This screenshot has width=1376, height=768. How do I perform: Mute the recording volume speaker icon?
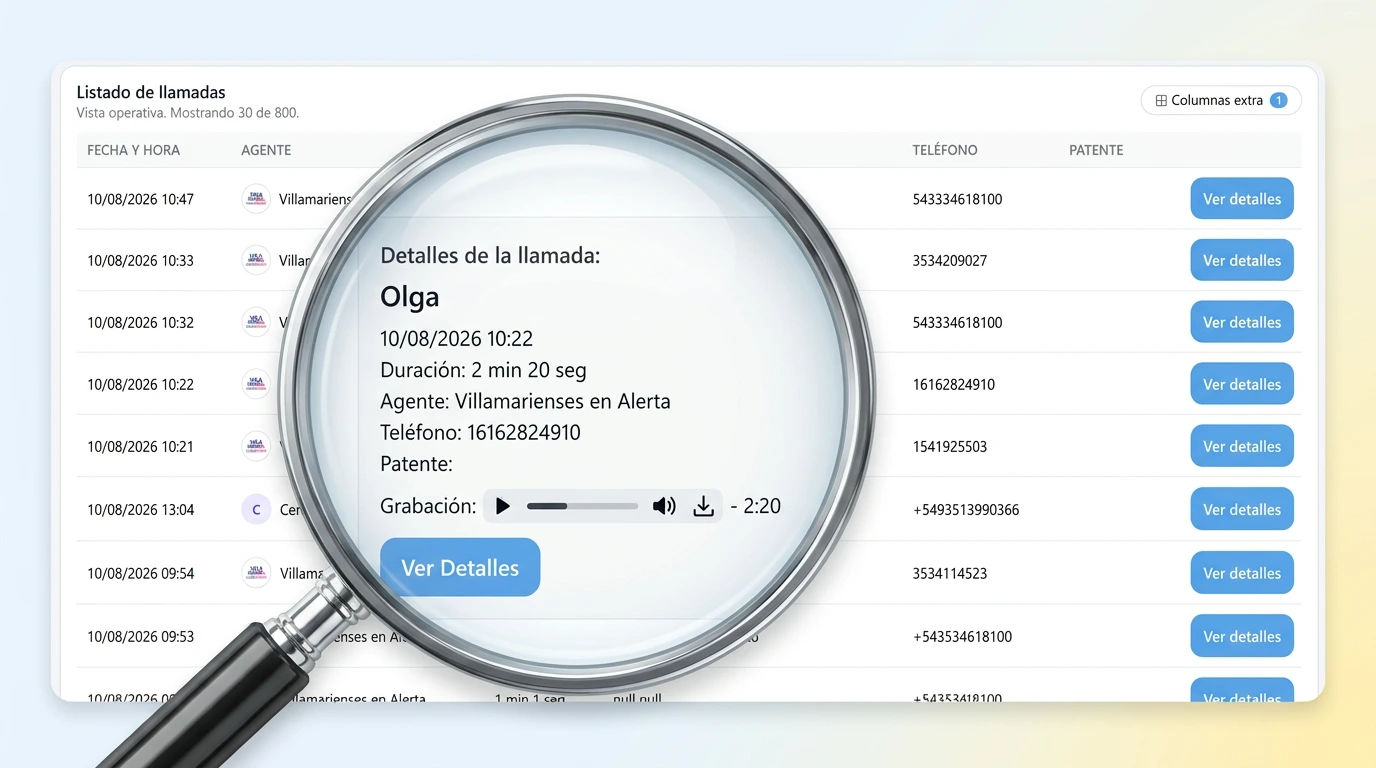664,506
